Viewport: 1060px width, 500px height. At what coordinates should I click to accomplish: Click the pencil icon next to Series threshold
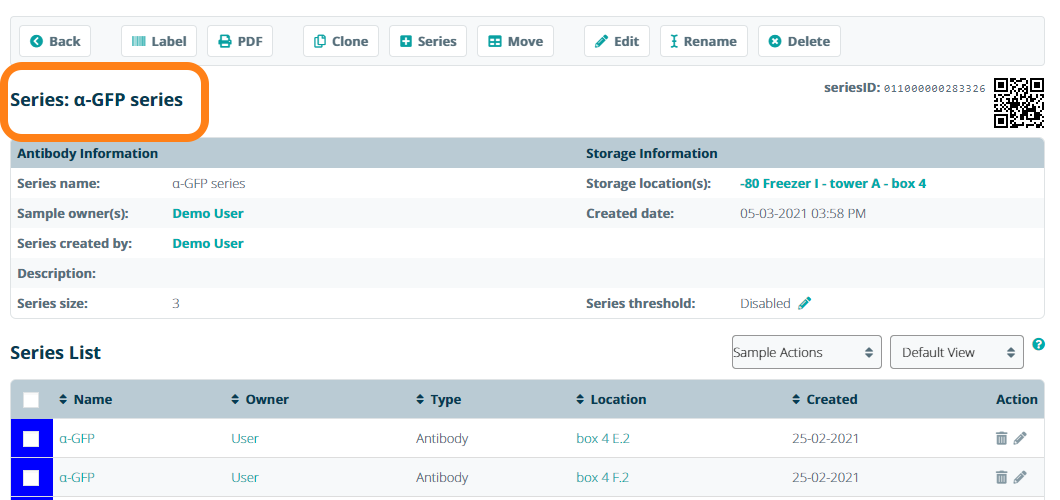pyautogui.click(x=805, y=303)
